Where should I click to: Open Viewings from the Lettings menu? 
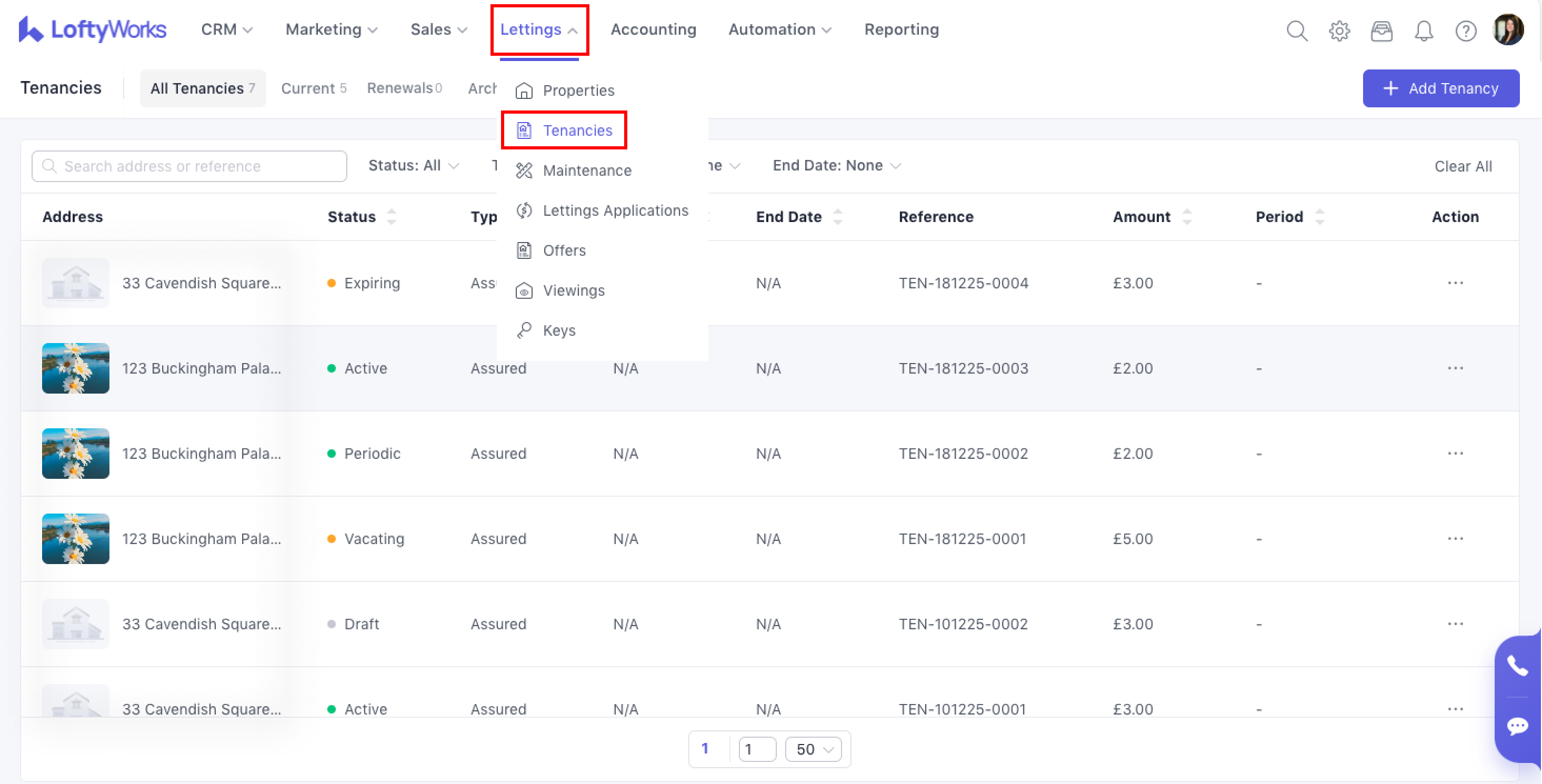click(x=573, y=290)
